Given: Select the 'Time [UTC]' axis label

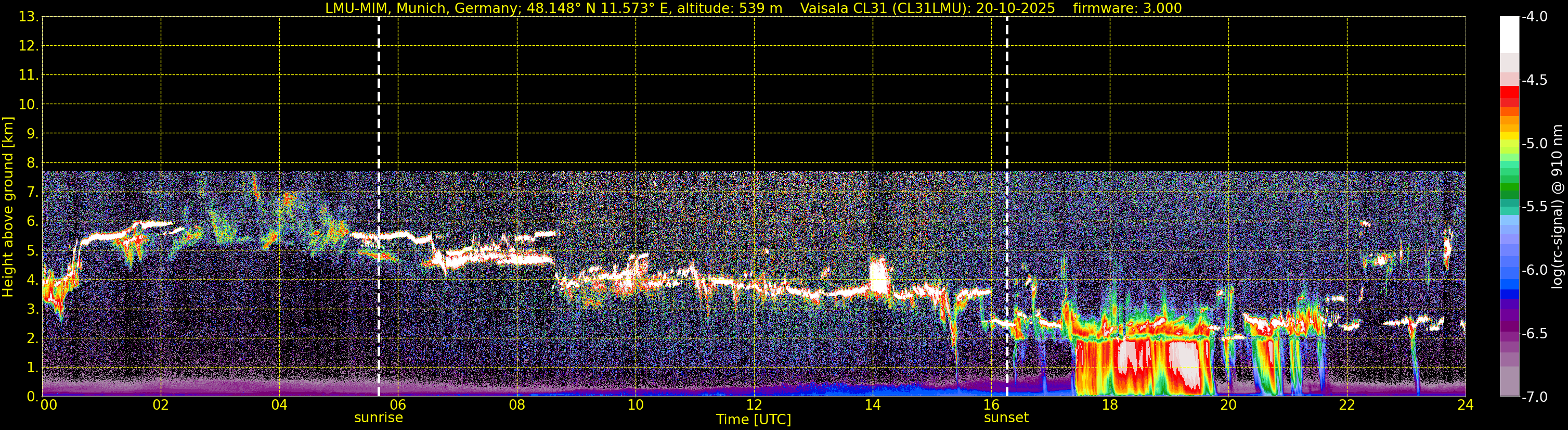Looking at the screenshot, I should tap(753, 420).
